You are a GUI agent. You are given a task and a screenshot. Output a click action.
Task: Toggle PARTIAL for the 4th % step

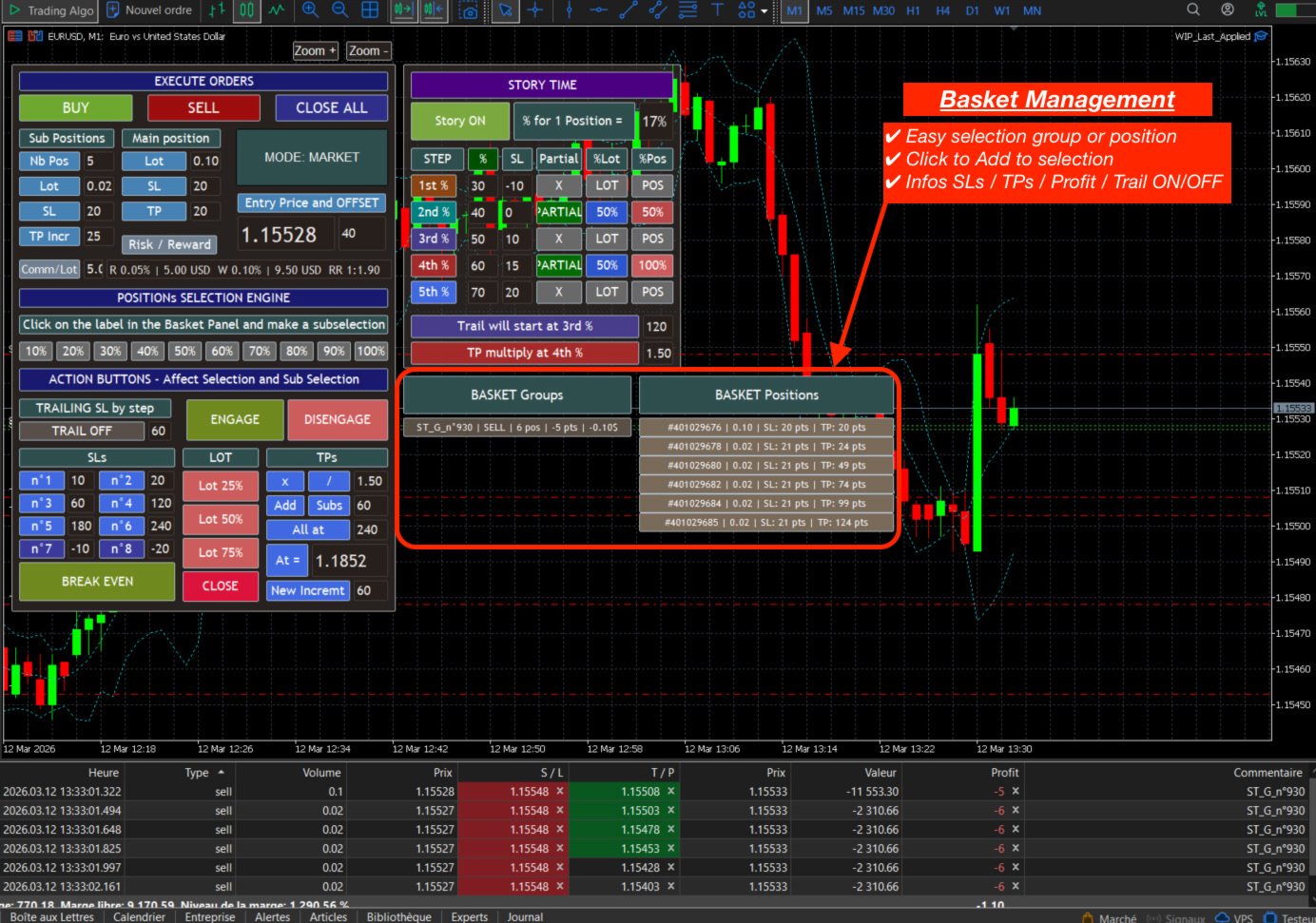tap(559, 265)
